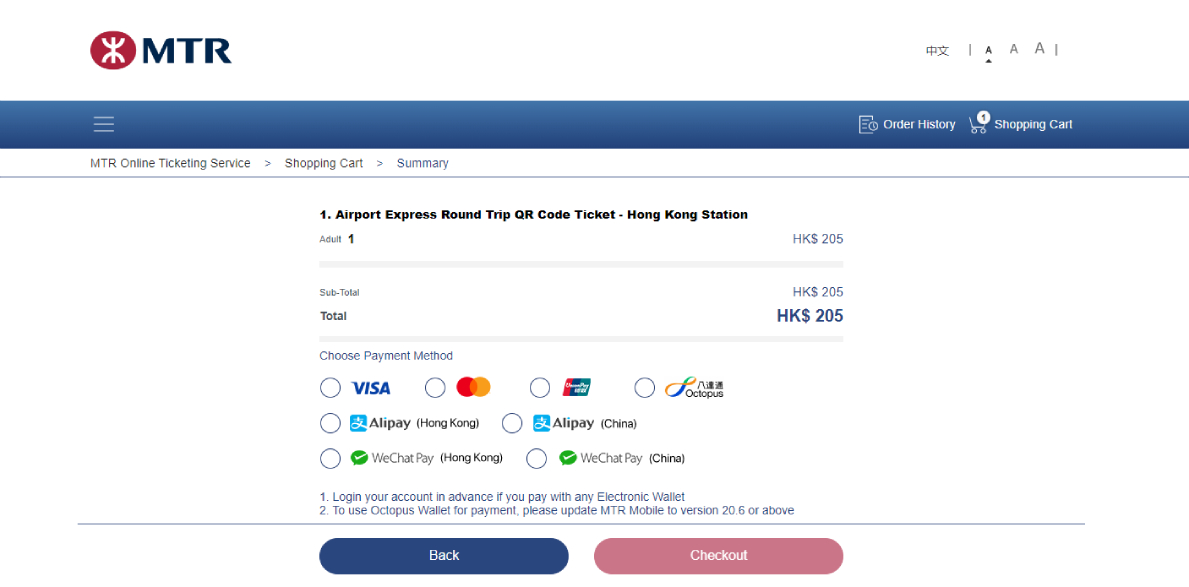Select the Octopus payment radio button
This screenshot has height=587, width=1189.
(x=645, y=388)
